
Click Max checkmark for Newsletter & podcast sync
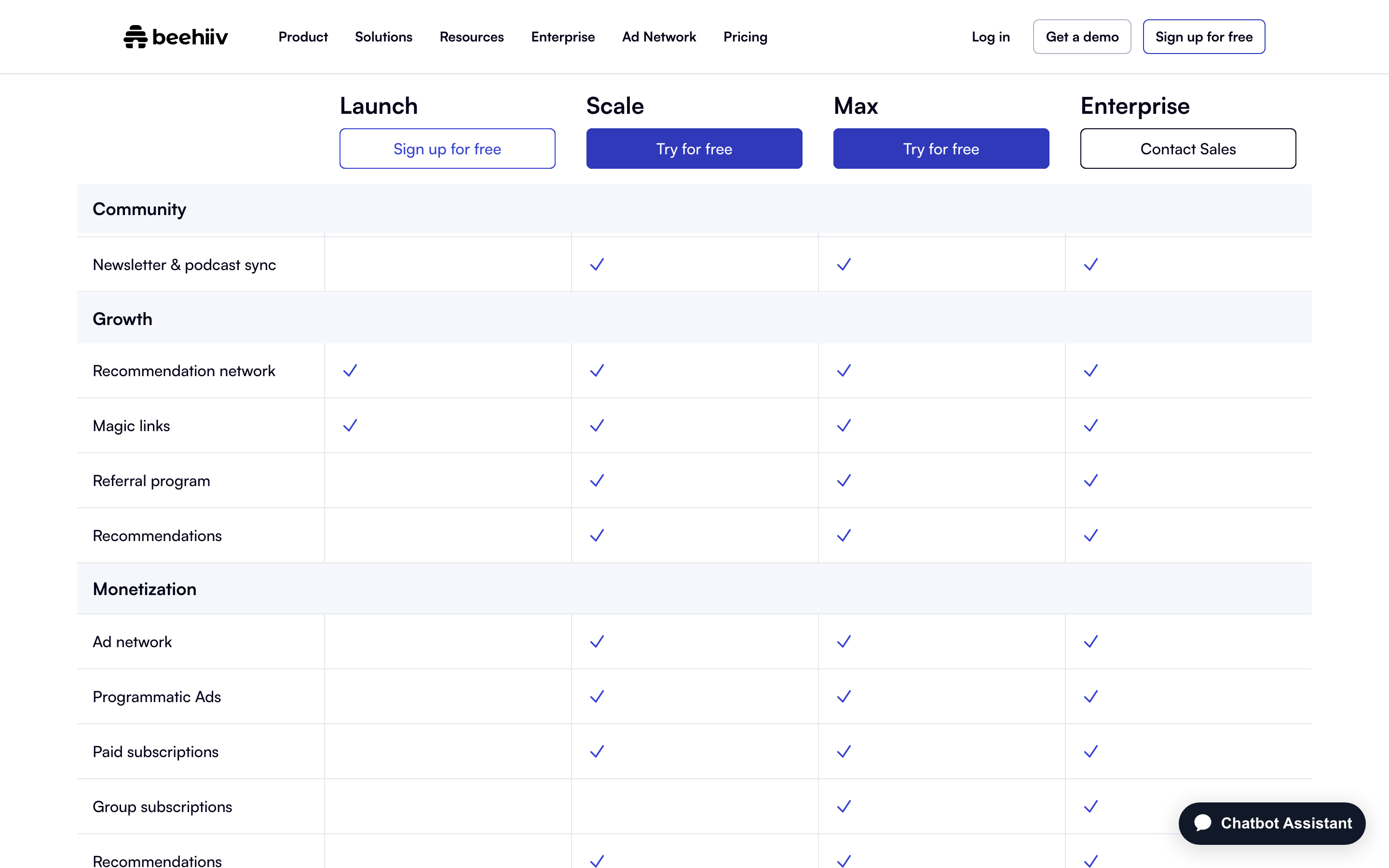(x=844, y=264)
